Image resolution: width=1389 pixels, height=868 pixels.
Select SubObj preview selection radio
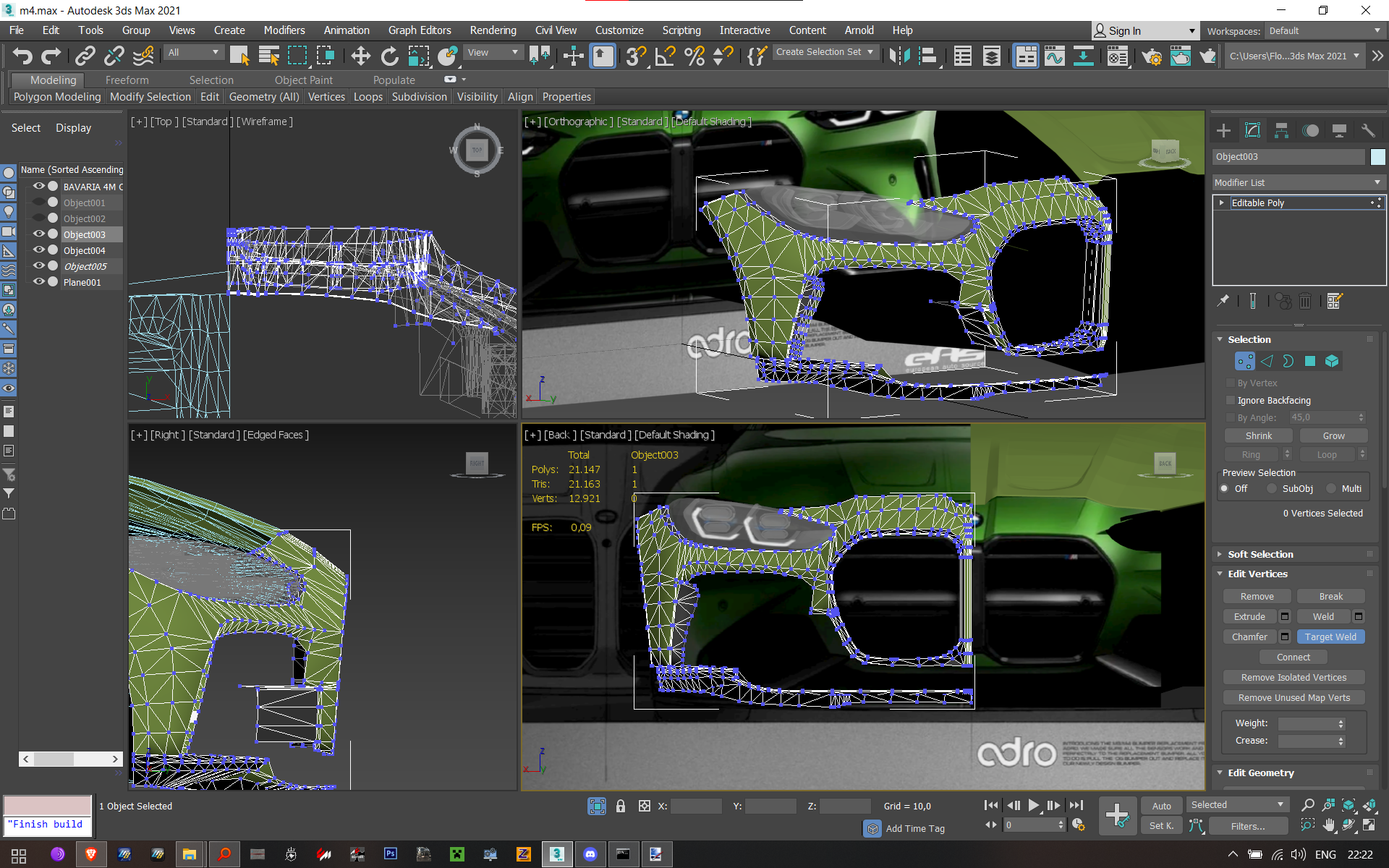pyautogui.click(x=1272, y=488)
